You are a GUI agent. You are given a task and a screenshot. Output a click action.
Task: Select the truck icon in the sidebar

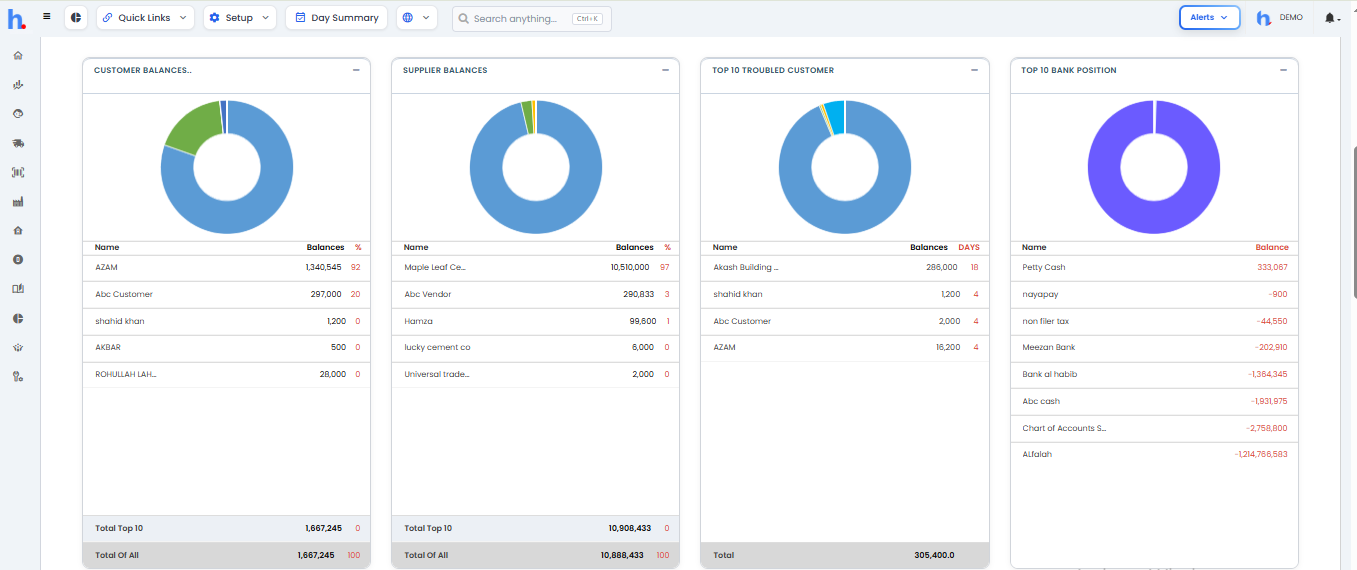pyautogui.click(x=18, y=143)
